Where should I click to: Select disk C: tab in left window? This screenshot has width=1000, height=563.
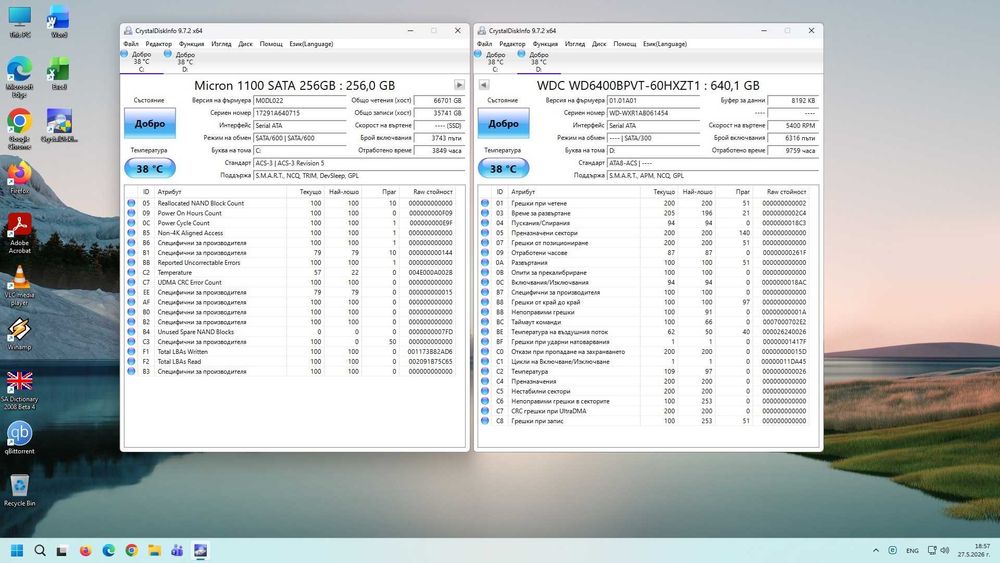point(142,61)
